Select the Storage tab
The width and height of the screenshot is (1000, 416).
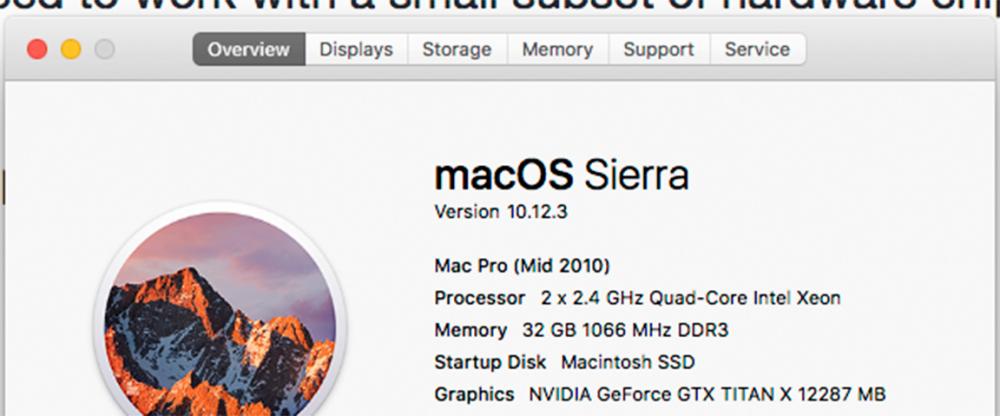pyautogui.click(x=456, y=49)
